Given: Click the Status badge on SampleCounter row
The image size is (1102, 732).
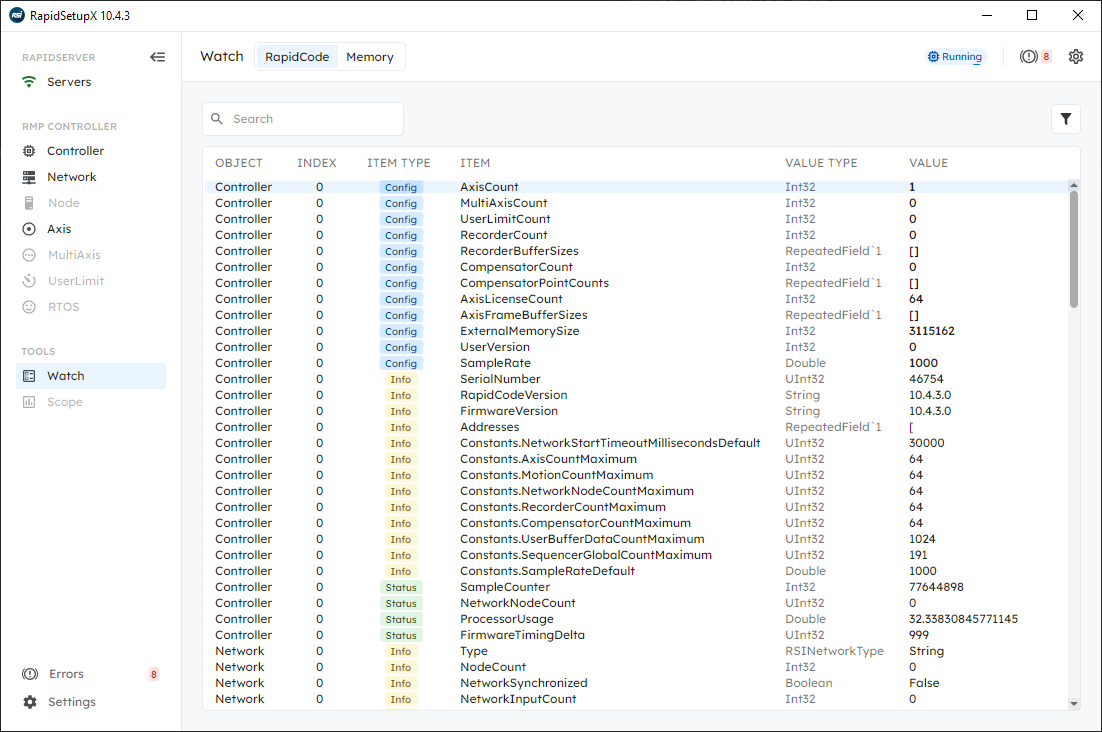Looking at the screenshot, I should (x=401, y=587).
